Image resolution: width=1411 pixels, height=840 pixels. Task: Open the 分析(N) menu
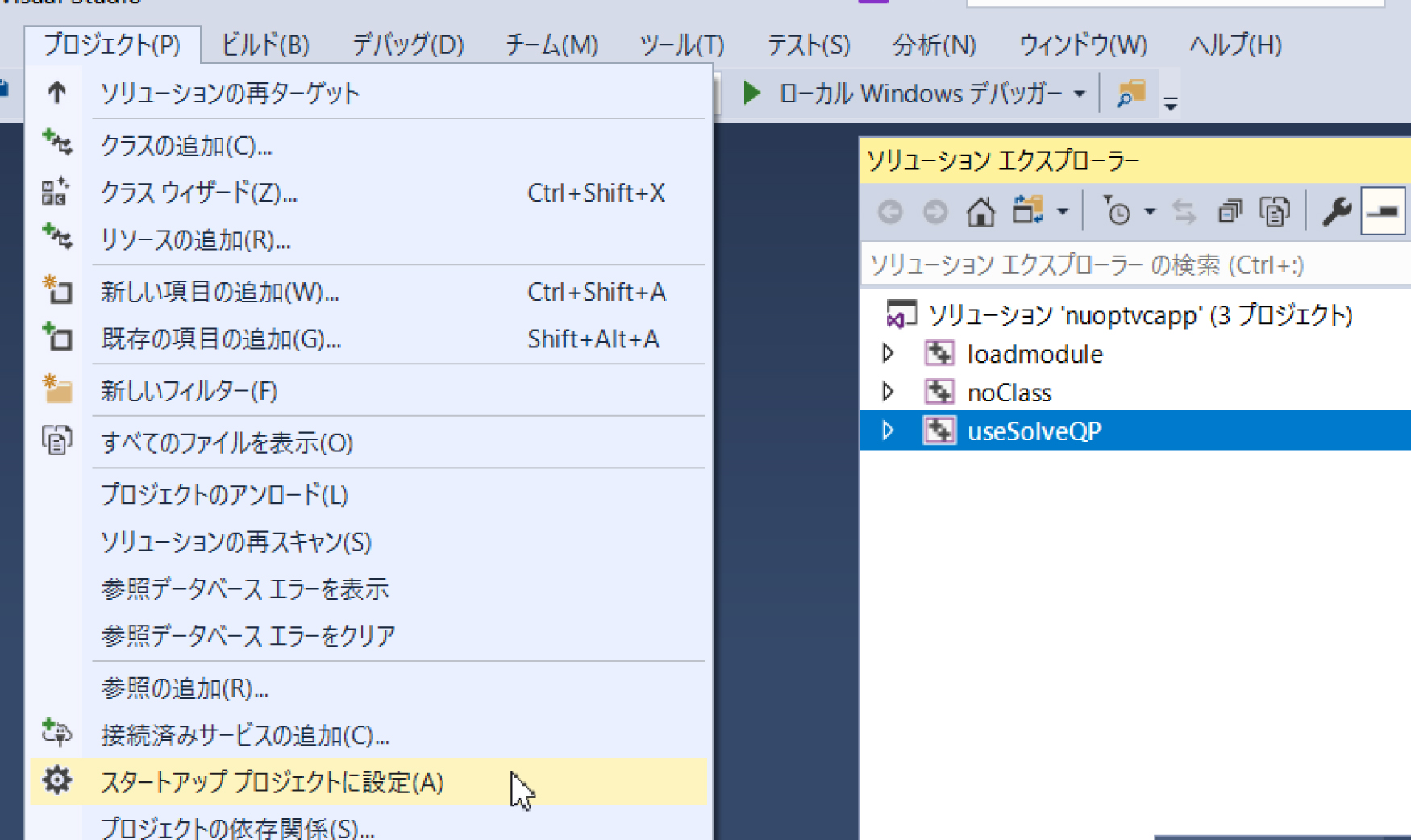pos(934,44)
